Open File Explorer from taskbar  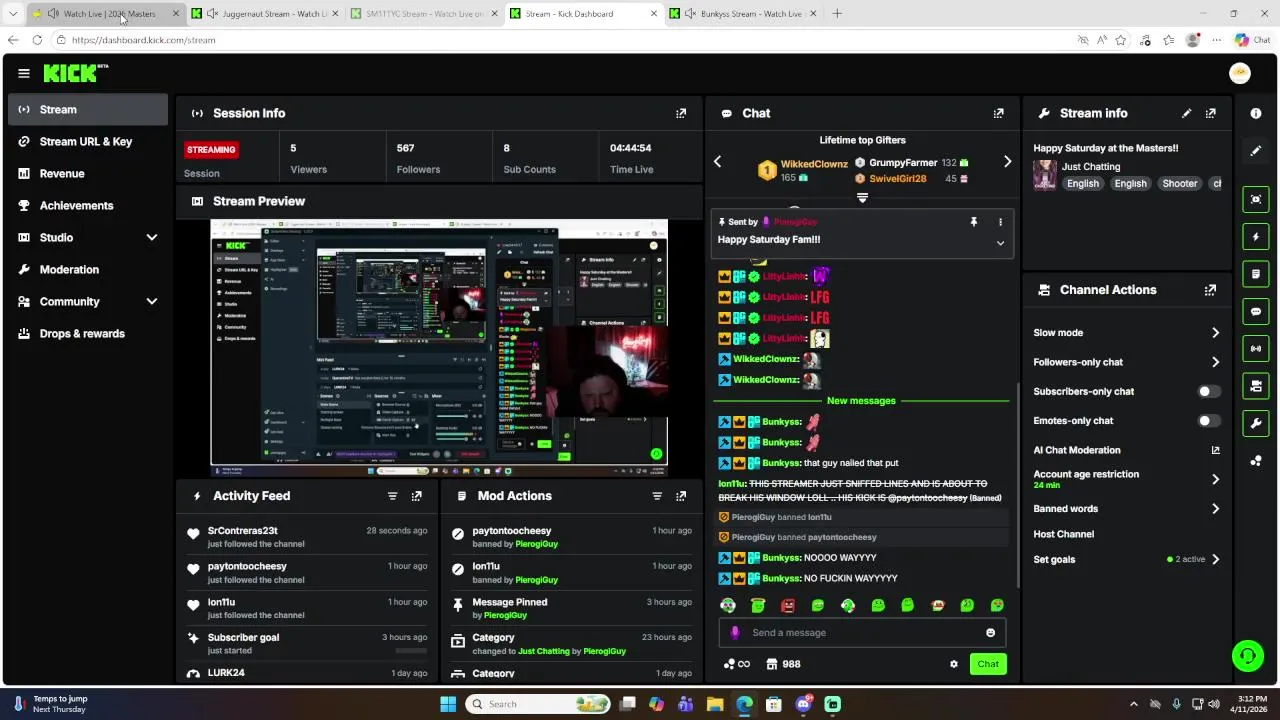(715, 704)
